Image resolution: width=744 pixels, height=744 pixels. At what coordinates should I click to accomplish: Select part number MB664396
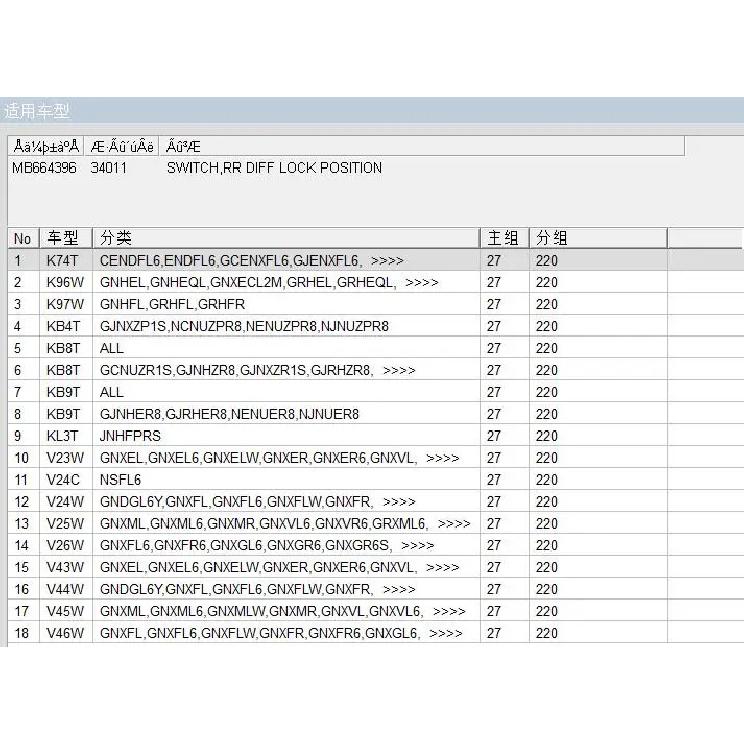click(44, 168)
